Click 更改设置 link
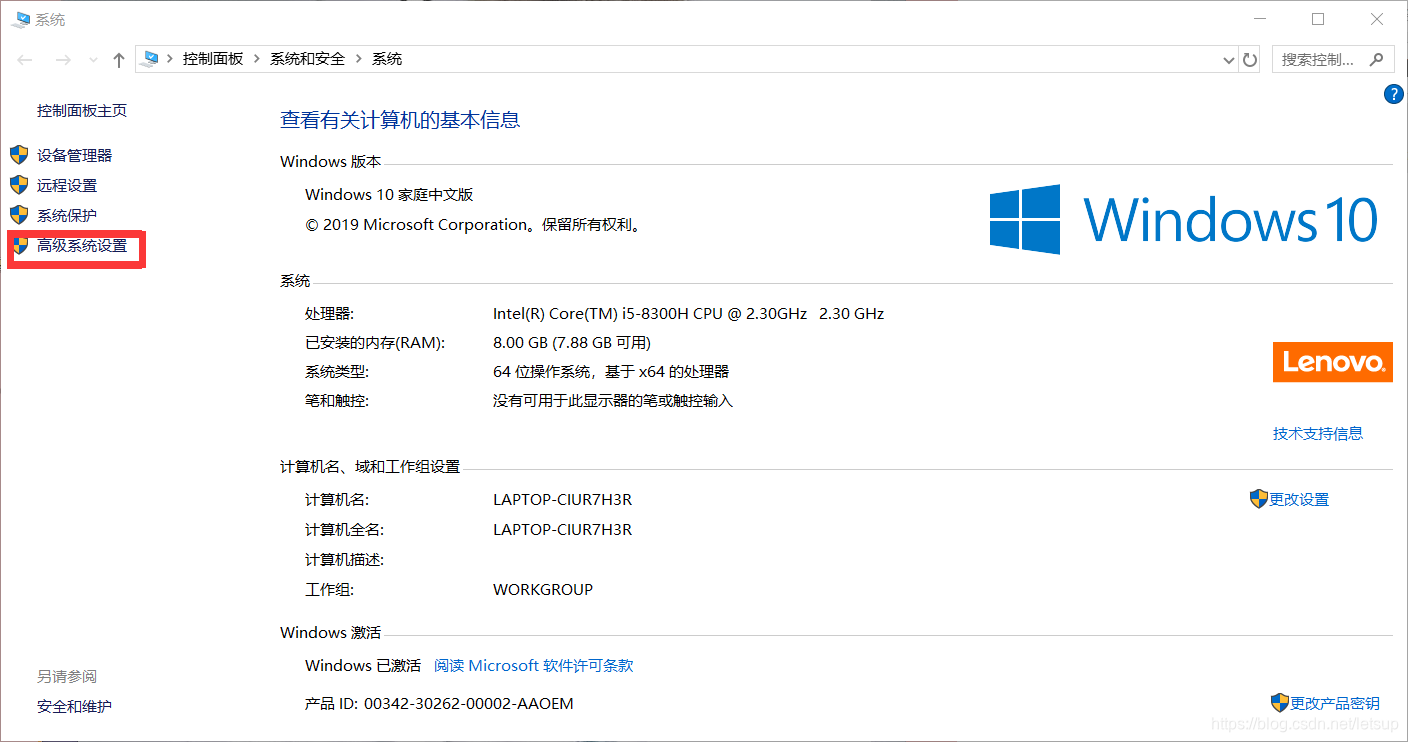 1299,499
